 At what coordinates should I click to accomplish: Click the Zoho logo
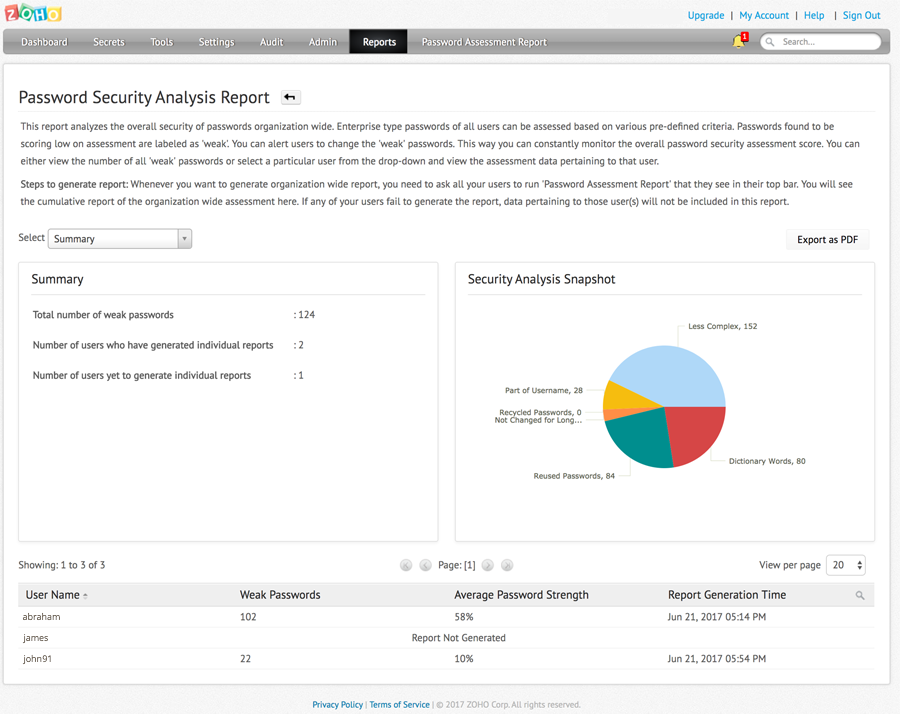[x=33, y=14]
